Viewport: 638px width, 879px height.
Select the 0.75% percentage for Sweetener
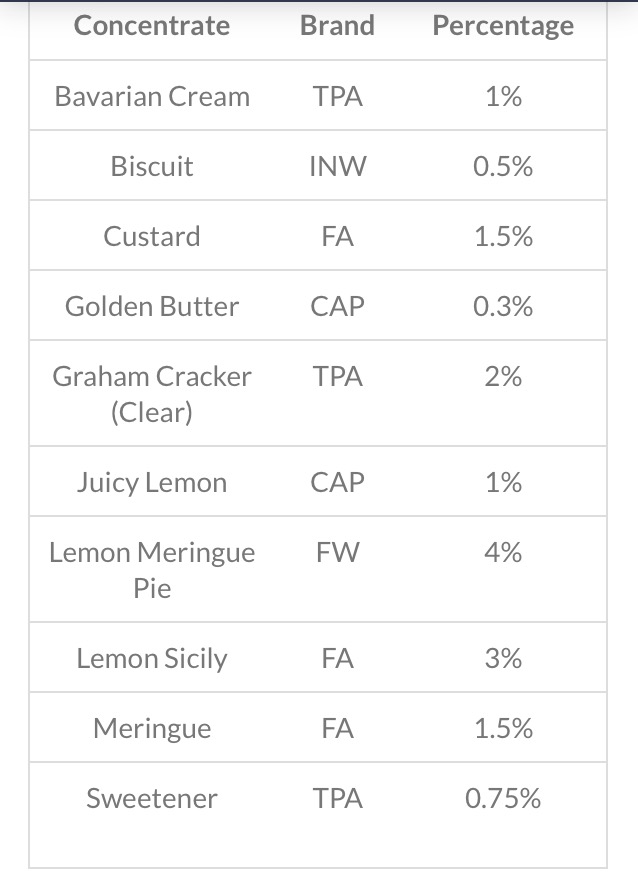[503, 799]
